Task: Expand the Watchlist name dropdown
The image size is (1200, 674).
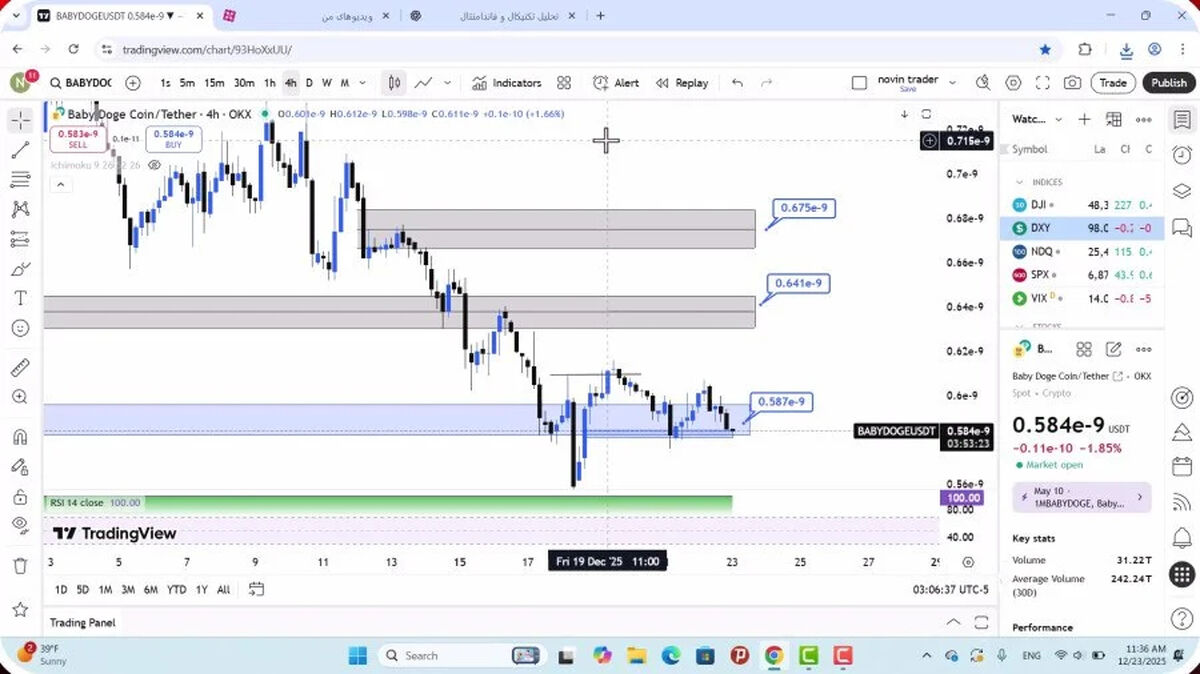Action: tap(1059, 119)
